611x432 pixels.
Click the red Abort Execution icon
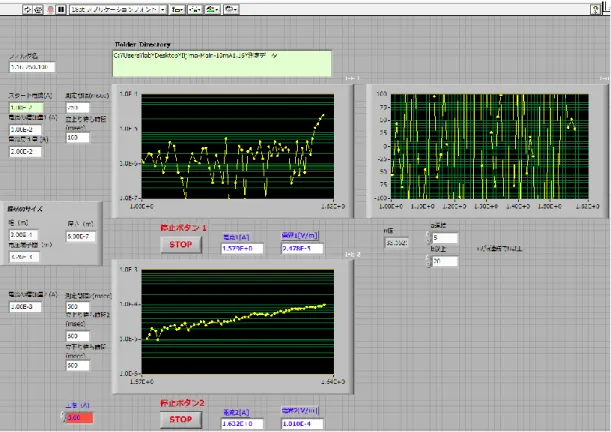[50, 9]
